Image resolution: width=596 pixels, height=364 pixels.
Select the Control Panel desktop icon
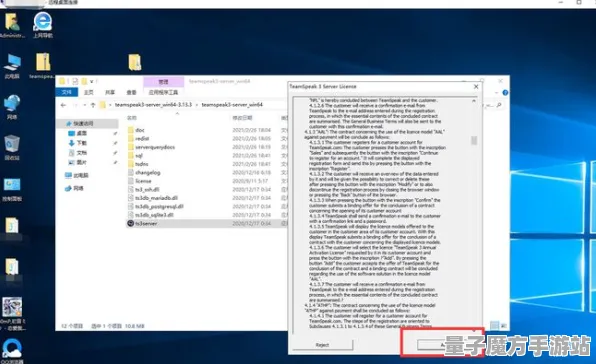click(x=12, y=188)
